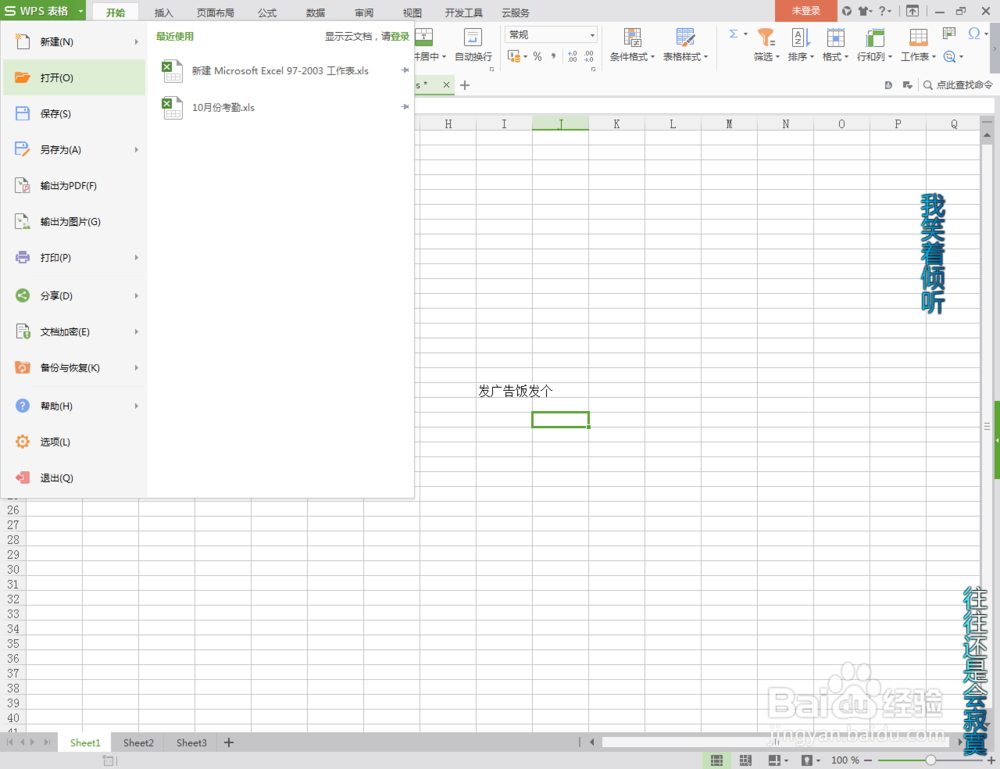
Task: Pin the 10月份考勤.xls recent file
Action: click(x=404, y=107)
